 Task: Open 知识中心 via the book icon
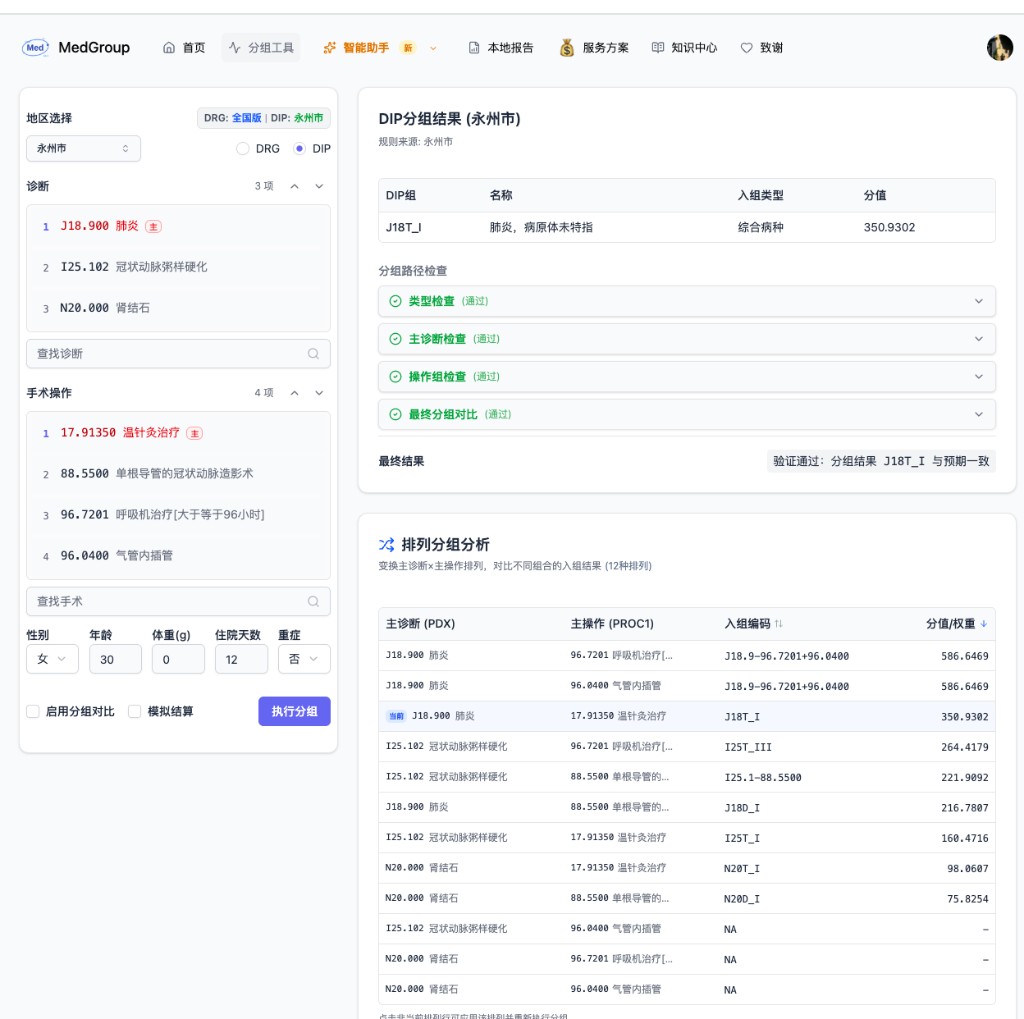coord(656,46)
